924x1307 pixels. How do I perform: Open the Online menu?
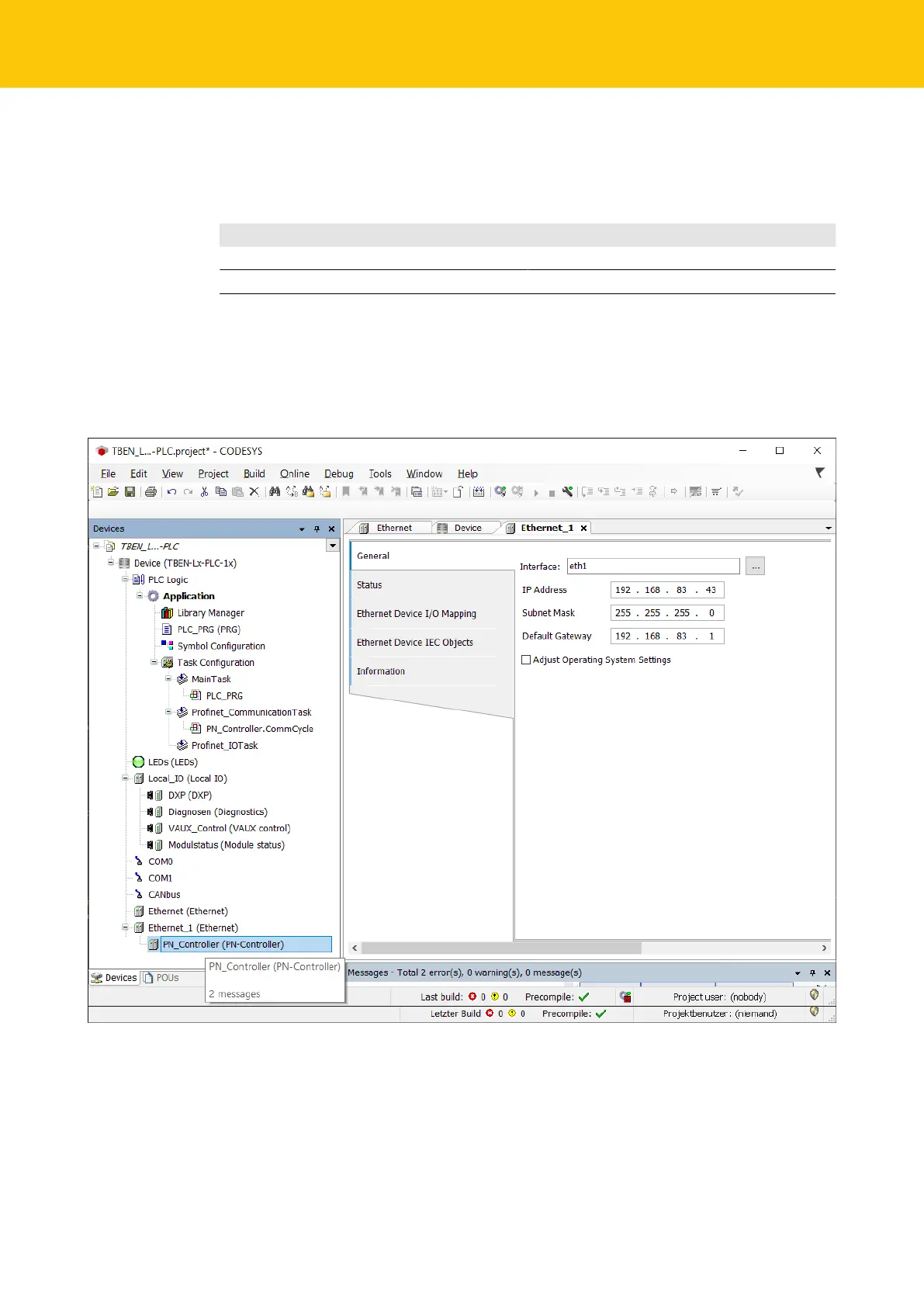click(295, 473)
